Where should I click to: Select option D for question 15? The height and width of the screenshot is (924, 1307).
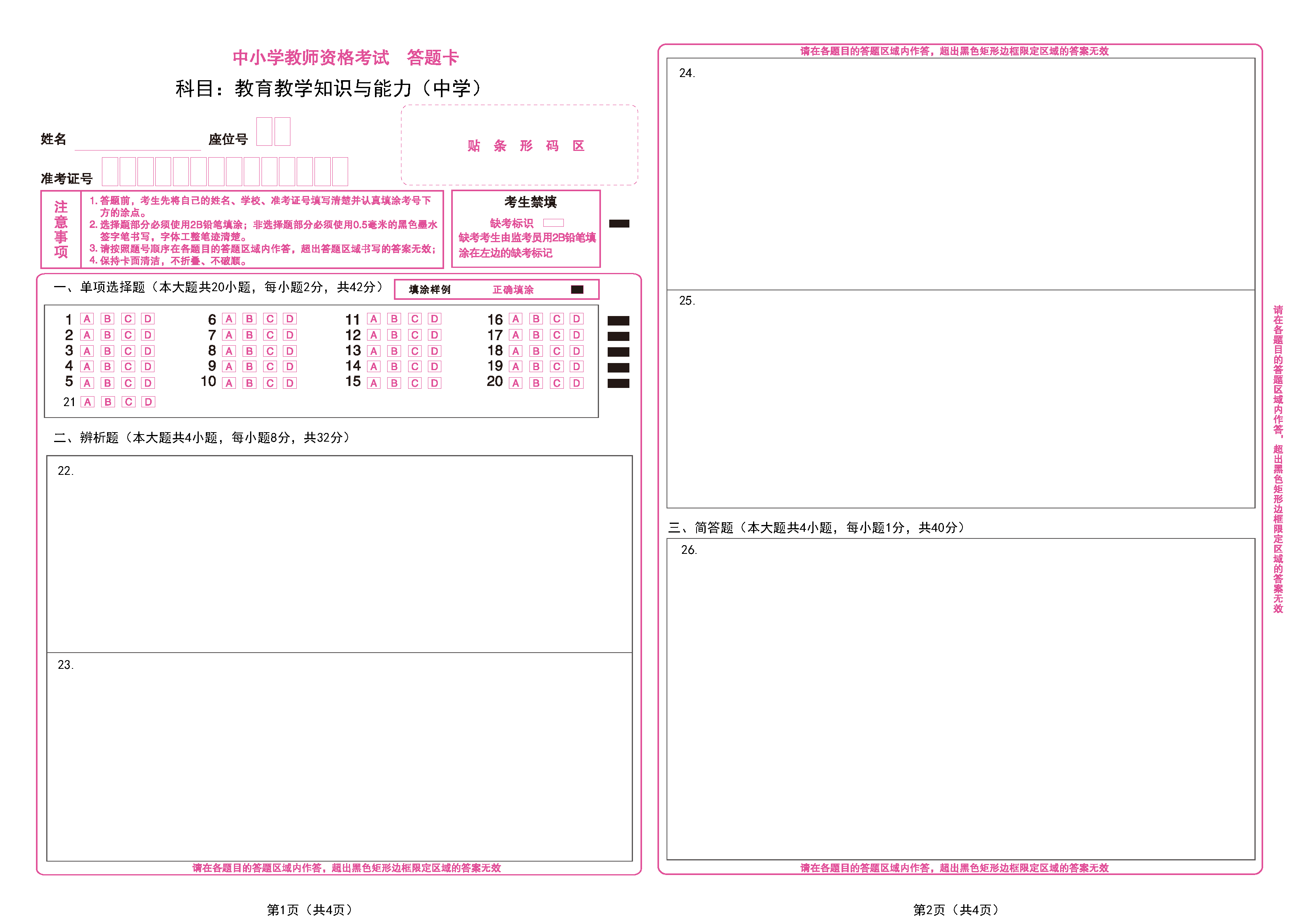435,382
